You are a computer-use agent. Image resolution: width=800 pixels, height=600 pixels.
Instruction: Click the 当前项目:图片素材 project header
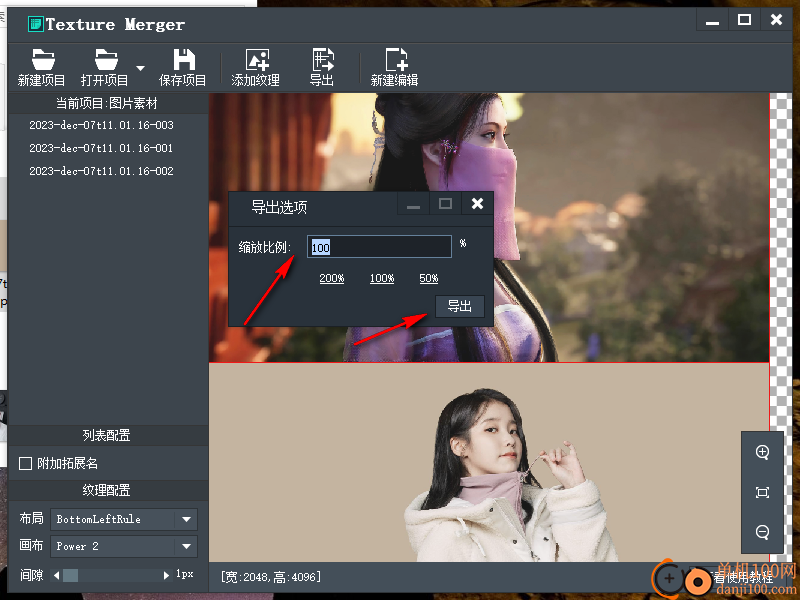(x=107, y=104)
